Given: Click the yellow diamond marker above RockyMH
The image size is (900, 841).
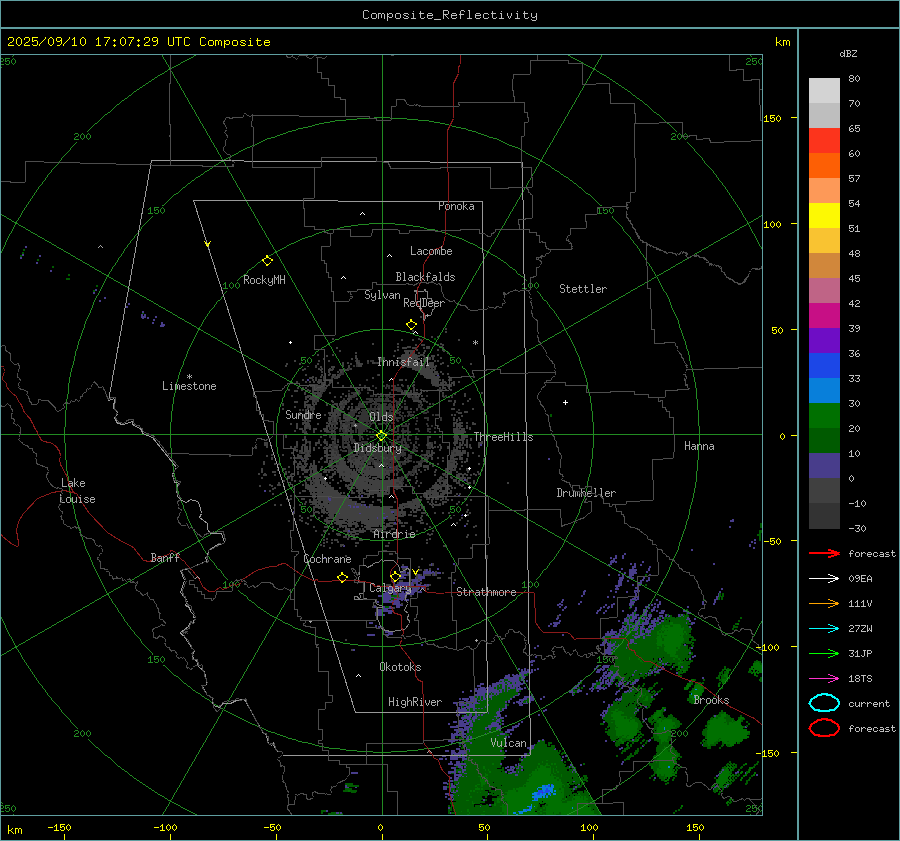Looking at the screenshot, I should click(267, 261).
